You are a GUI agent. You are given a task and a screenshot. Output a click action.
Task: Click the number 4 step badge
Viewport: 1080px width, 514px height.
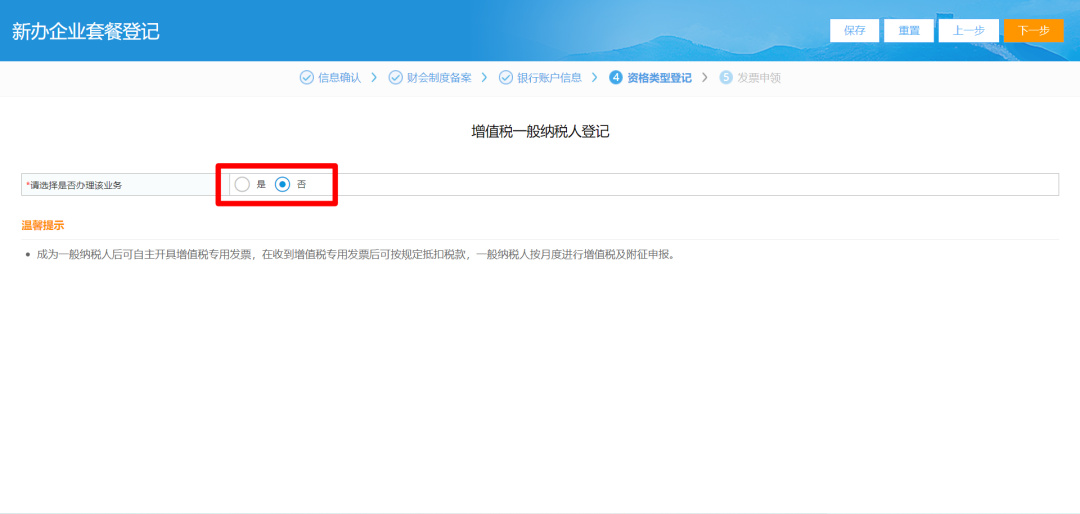click(616, 78)
